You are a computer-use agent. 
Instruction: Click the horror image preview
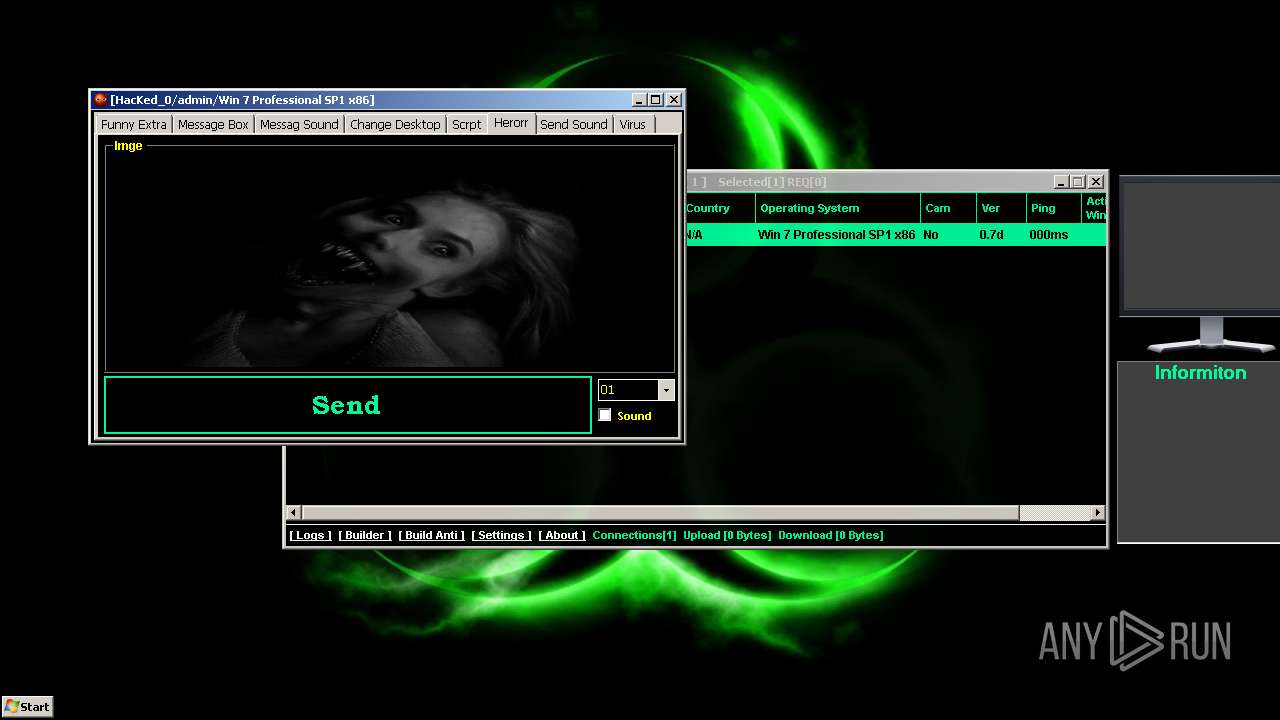[390, 260]
